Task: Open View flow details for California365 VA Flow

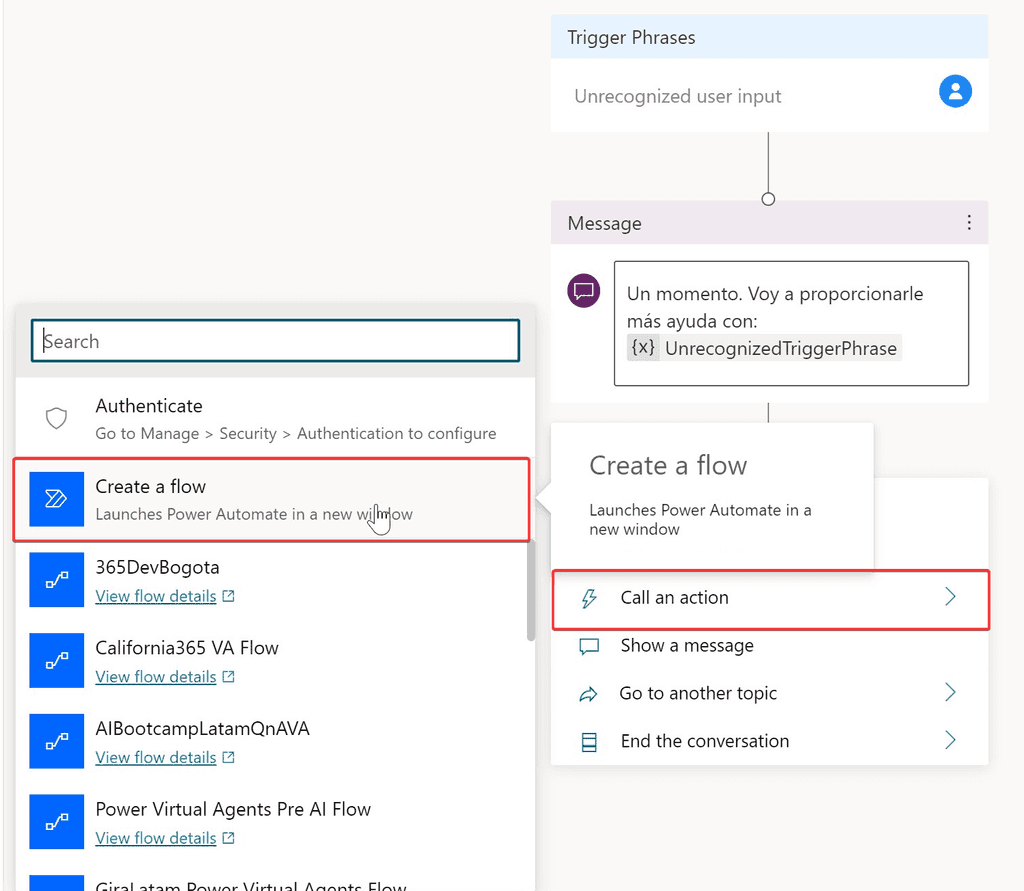Action: (x=156, y=677)
